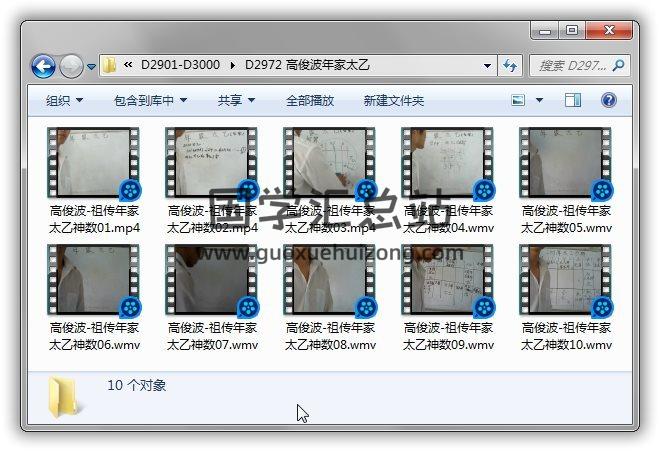Image resolution: width=660 pixels, height=452 pixels.
Task: Click the search magnifier icon
Action: pyautogui.click(x=619, y=65)
